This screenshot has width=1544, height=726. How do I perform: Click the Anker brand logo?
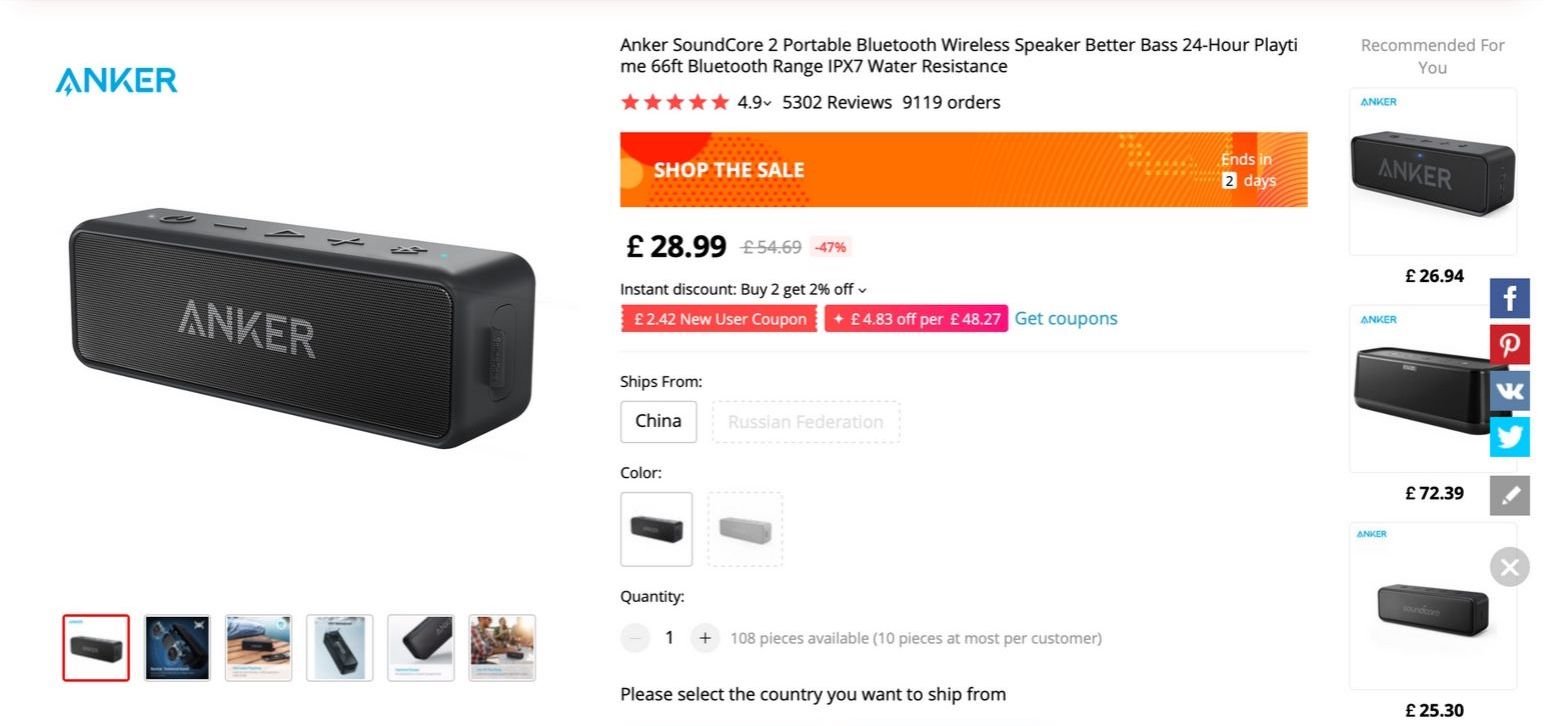tap(115, 80)
